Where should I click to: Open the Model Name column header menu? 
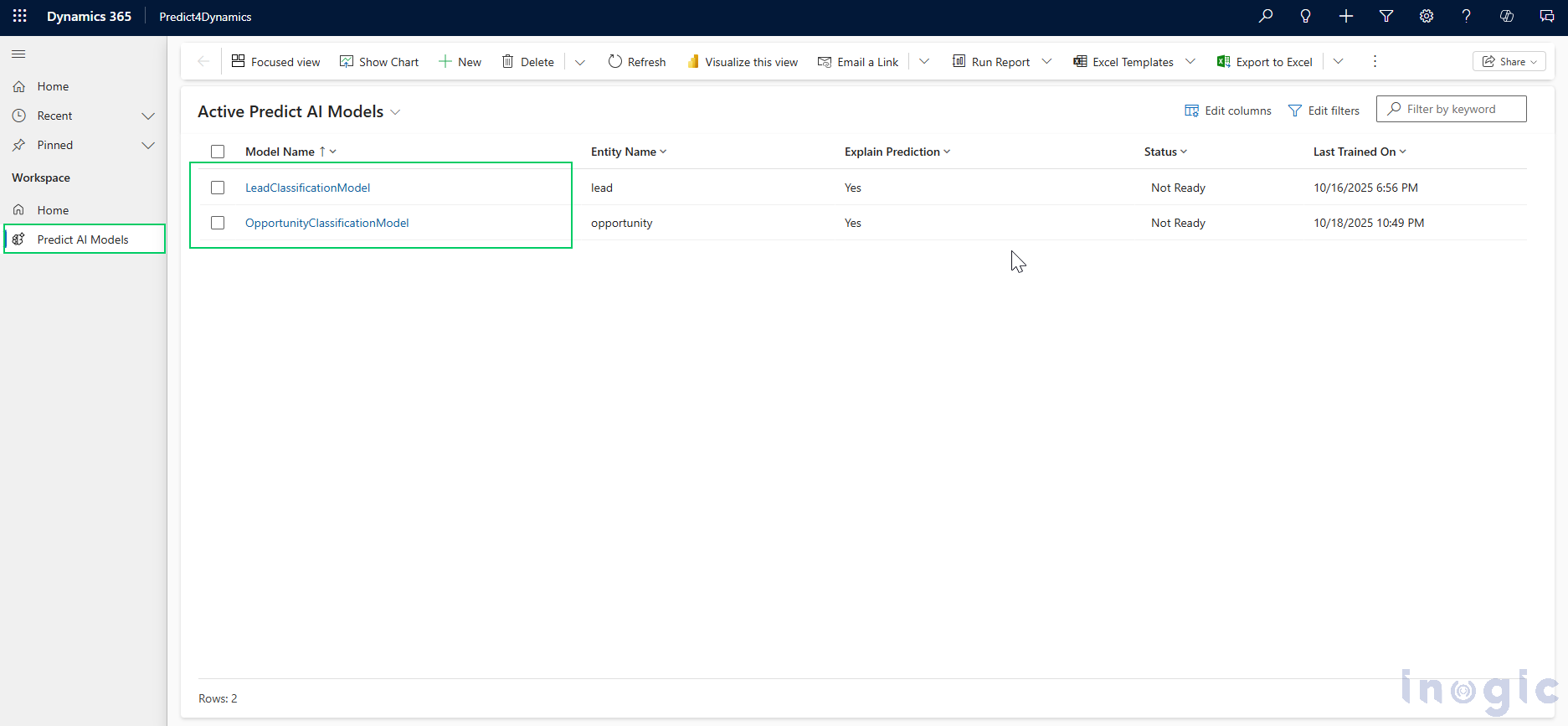(290, 152)
